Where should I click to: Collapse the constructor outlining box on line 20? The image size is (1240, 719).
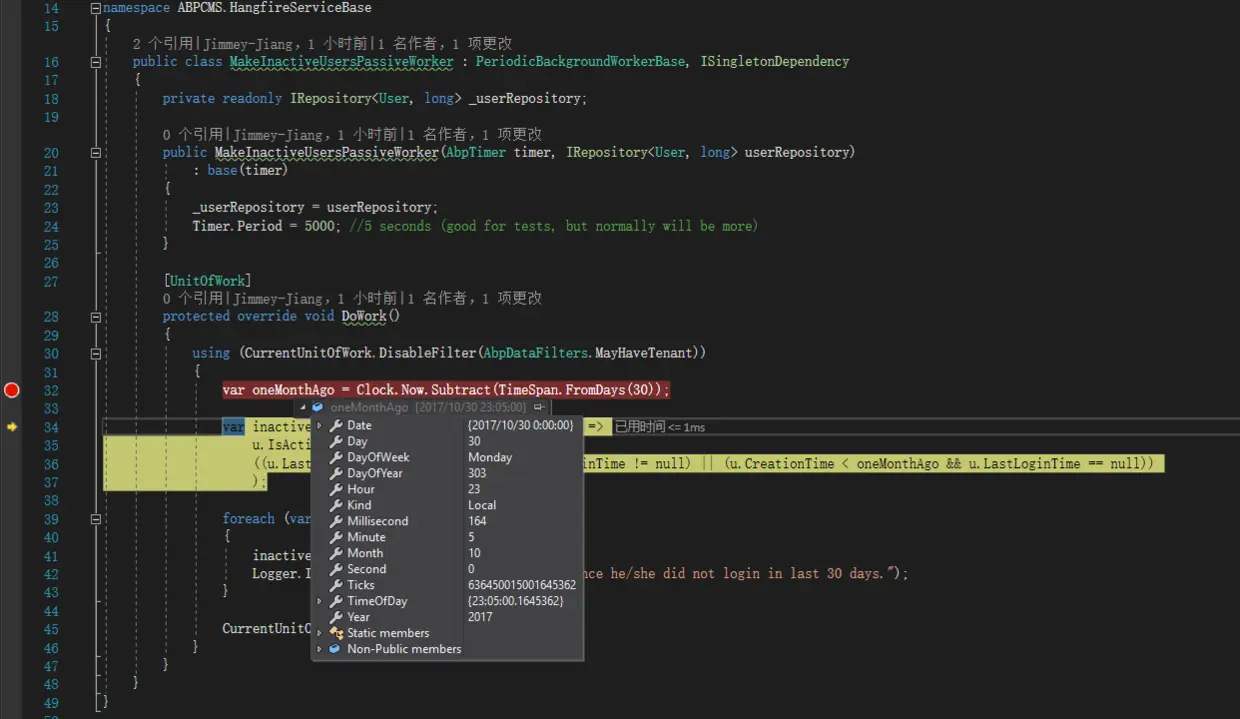click(96, 153)
